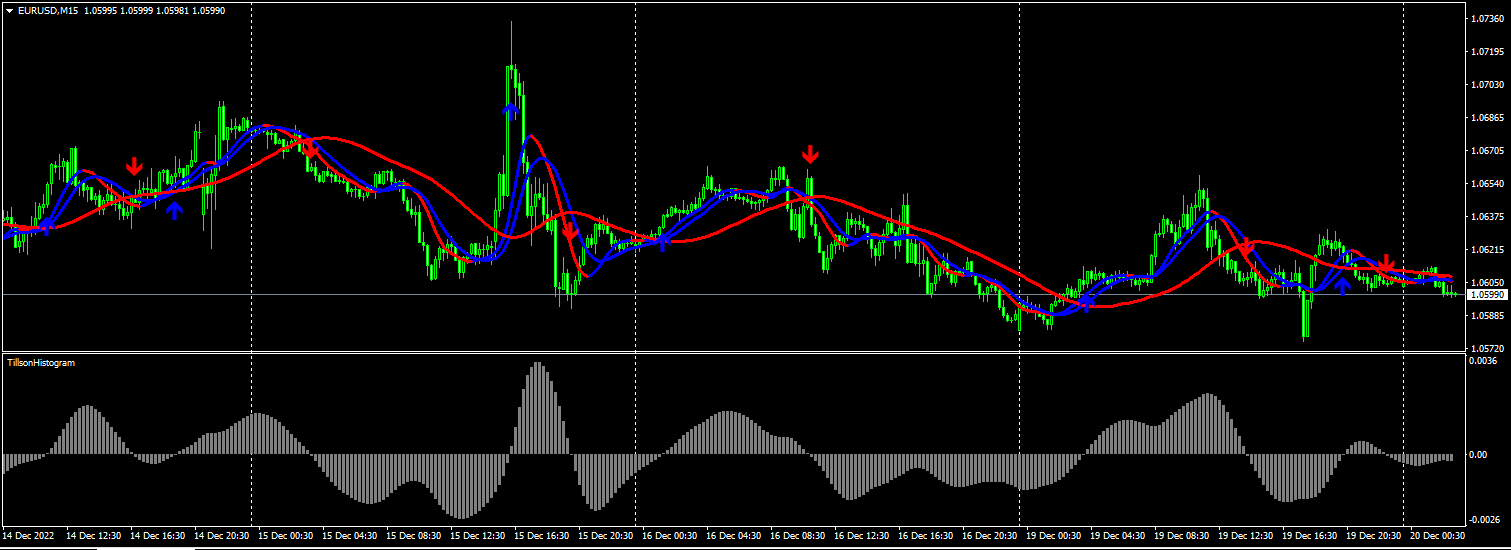Click the 15 Dec 00:30 time label
The width and height of the screenshot is (1511, 550).
286,536
